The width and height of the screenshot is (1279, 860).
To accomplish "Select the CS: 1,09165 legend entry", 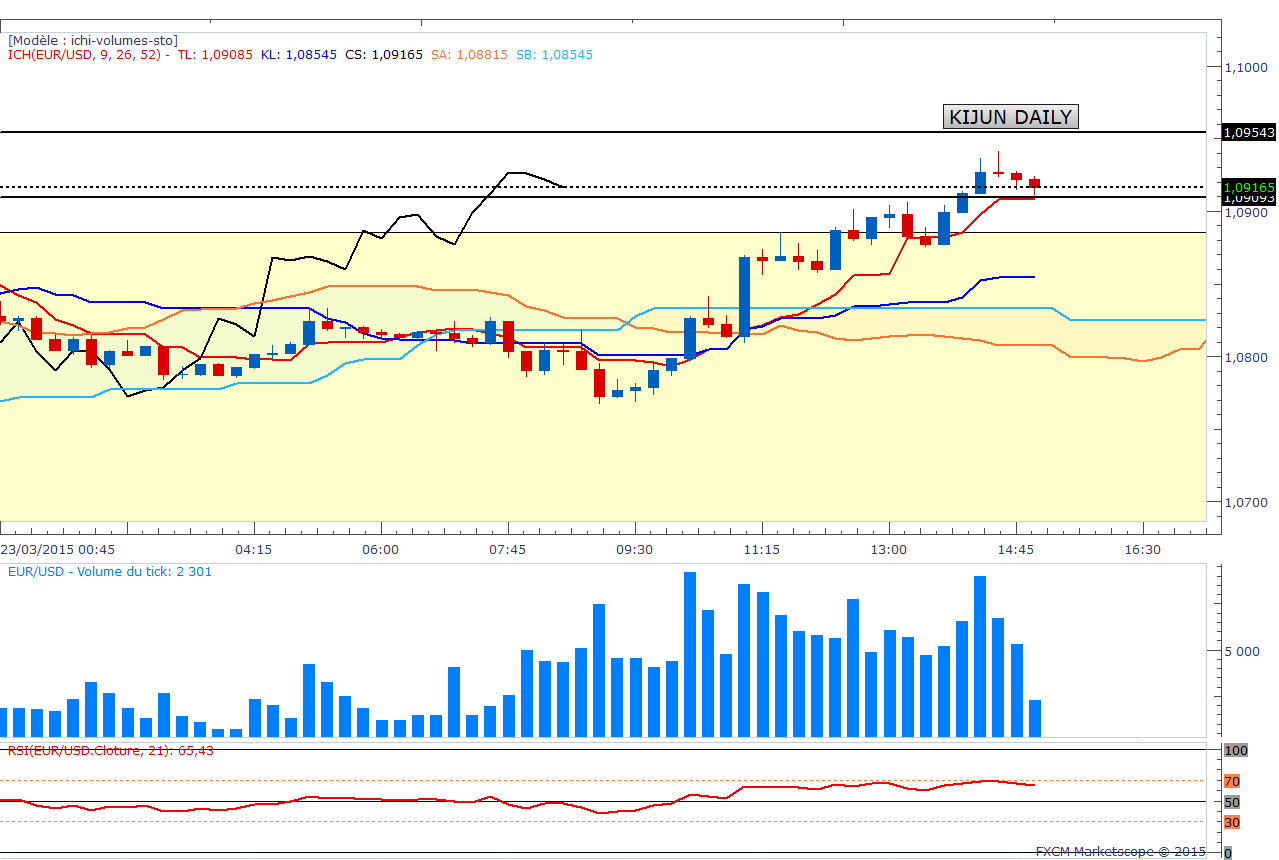I will tap(384, 55).
